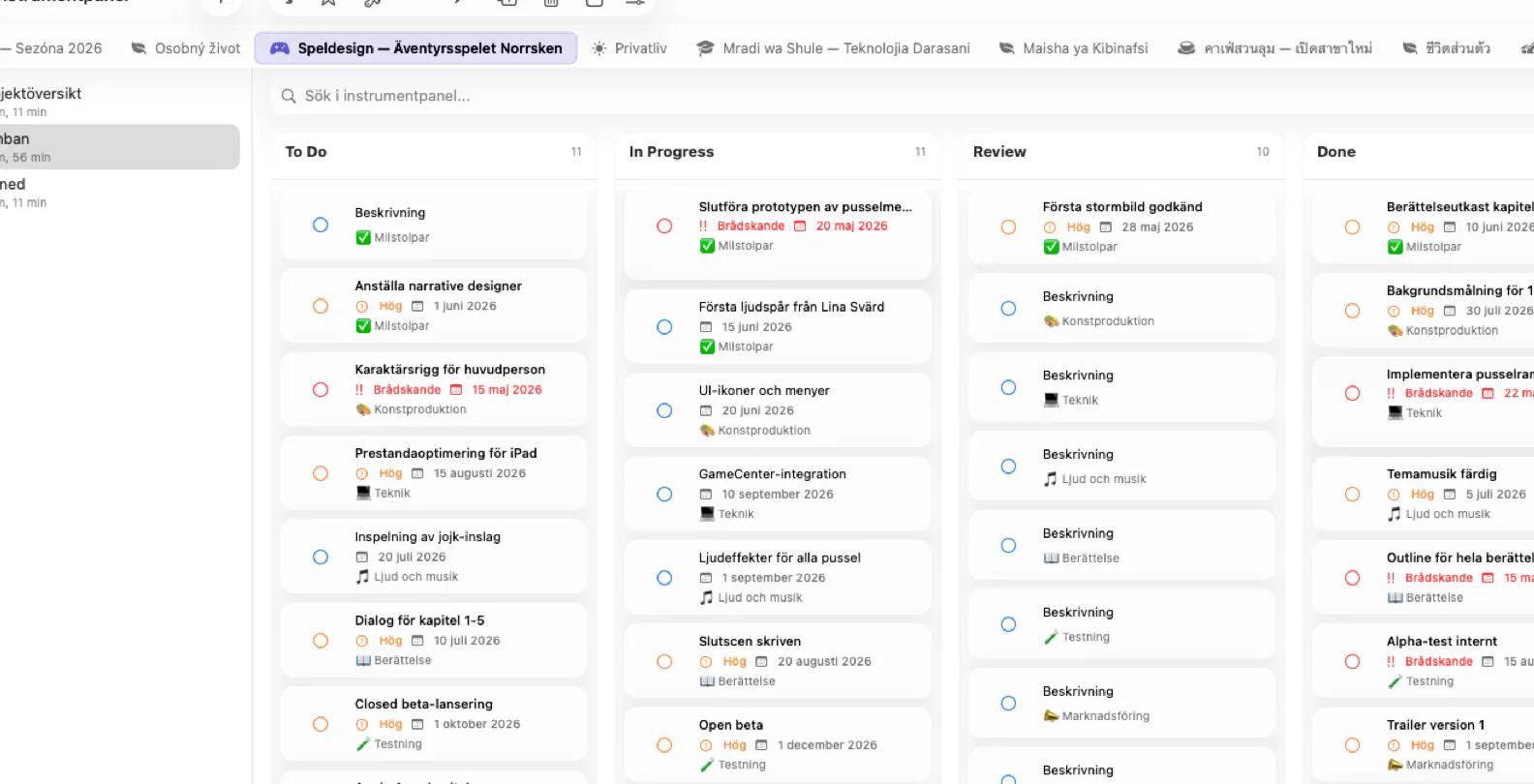Click the Ljud och musik note icon in Review

click(1051, 479)
